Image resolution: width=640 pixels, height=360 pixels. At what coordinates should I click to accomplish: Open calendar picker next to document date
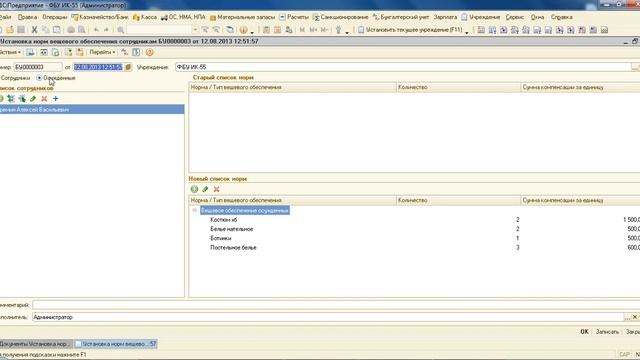coord(128,67)
